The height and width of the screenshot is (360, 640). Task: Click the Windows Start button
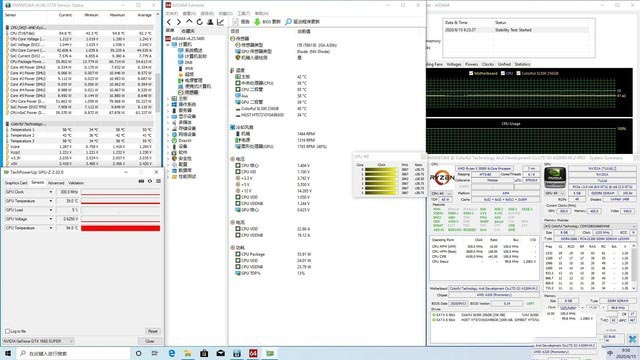(8, 353)
